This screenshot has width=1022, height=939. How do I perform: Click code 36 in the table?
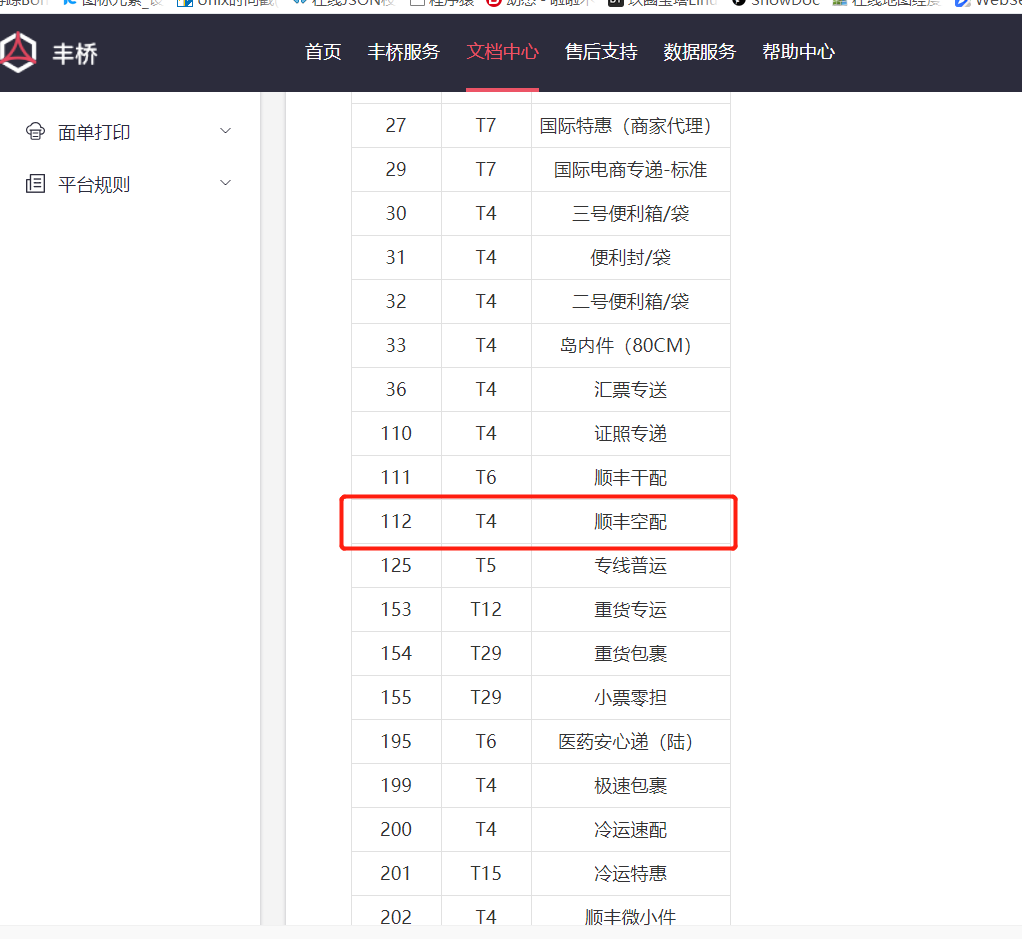tap(396, 389)
